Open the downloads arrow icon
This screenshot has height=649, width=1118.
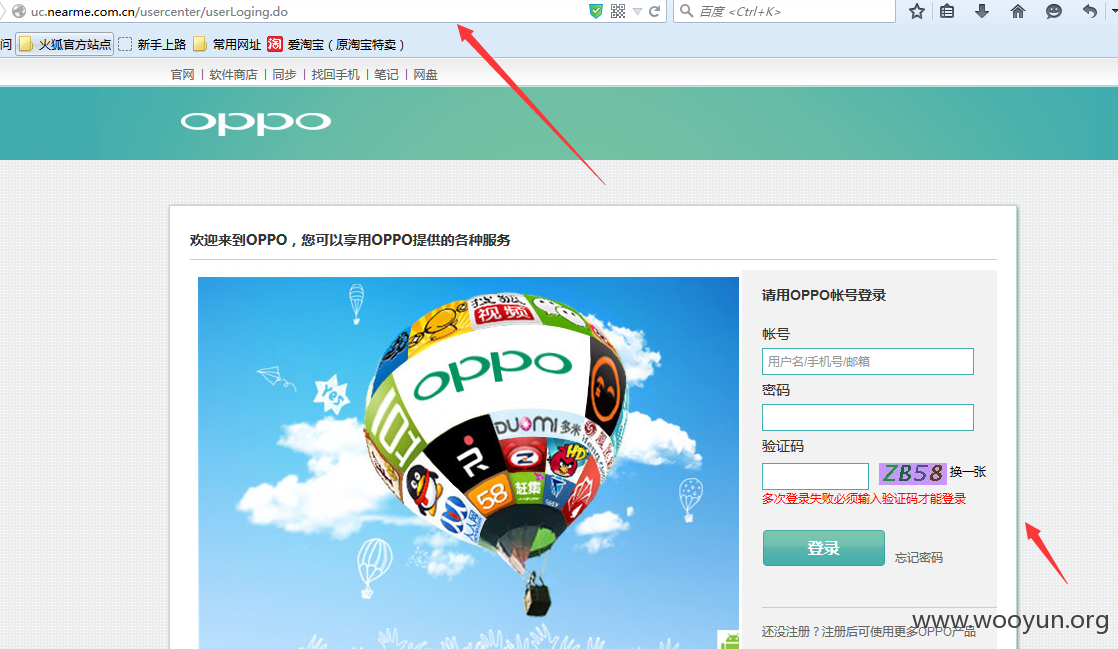[982, 11]
